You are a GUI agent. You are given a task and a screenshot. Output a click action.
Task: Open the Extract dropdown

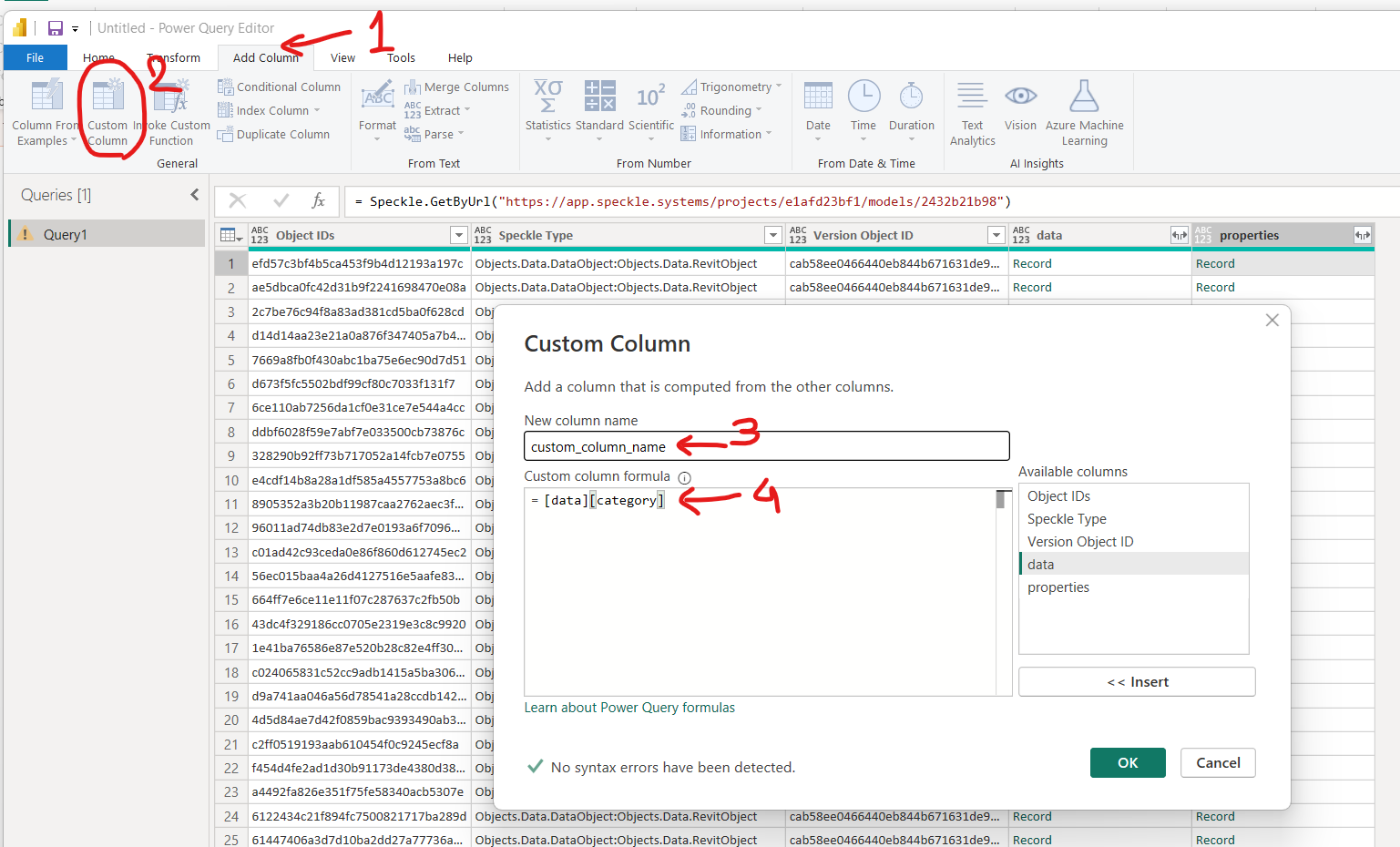[437, 110]
